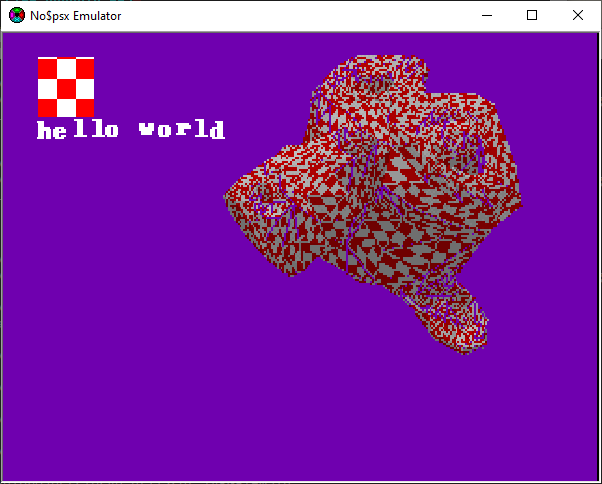Click the center red square of the checkerboard

point(66,87)
